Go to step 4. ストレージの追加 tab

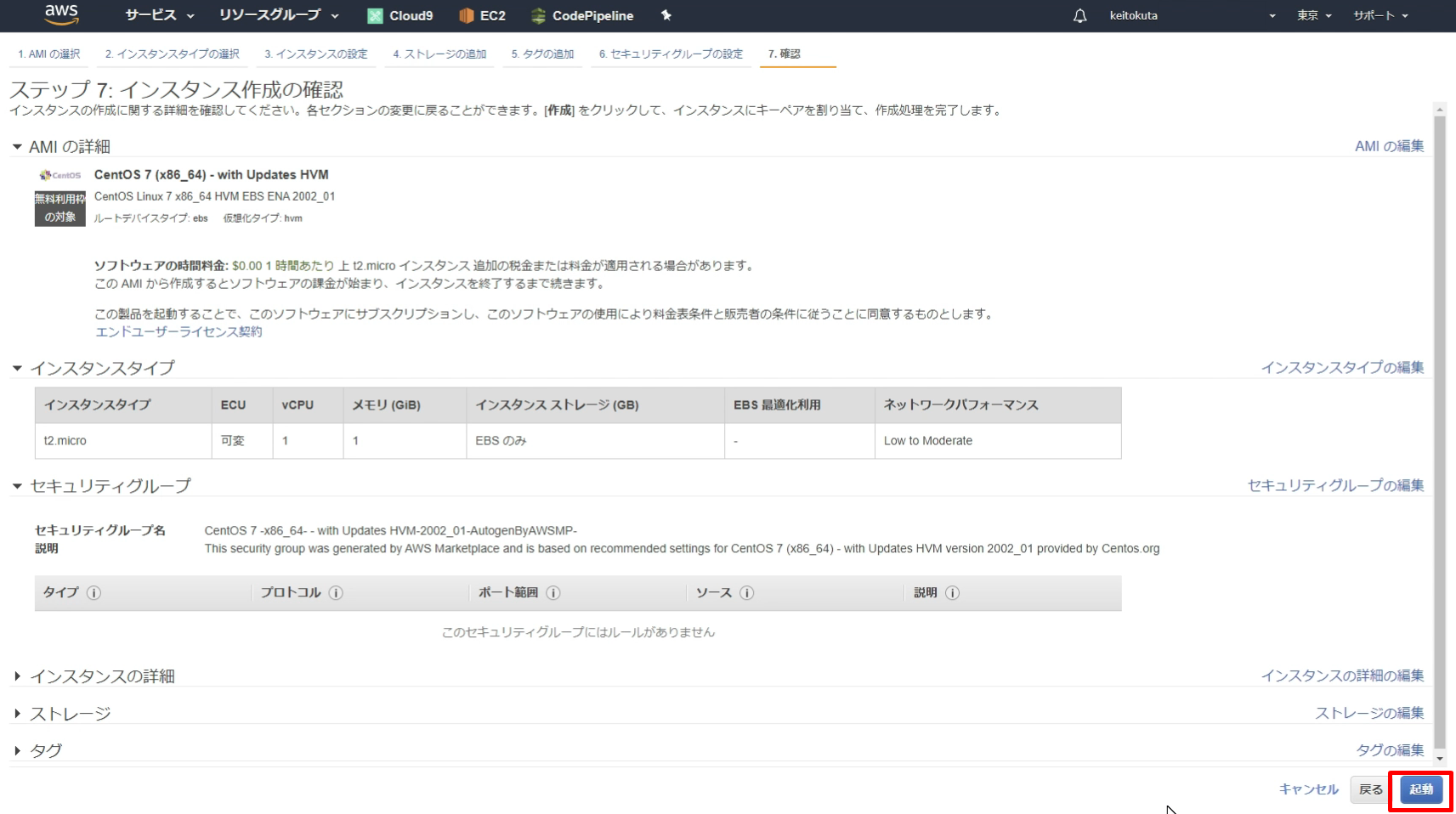[x=439, y=54]
